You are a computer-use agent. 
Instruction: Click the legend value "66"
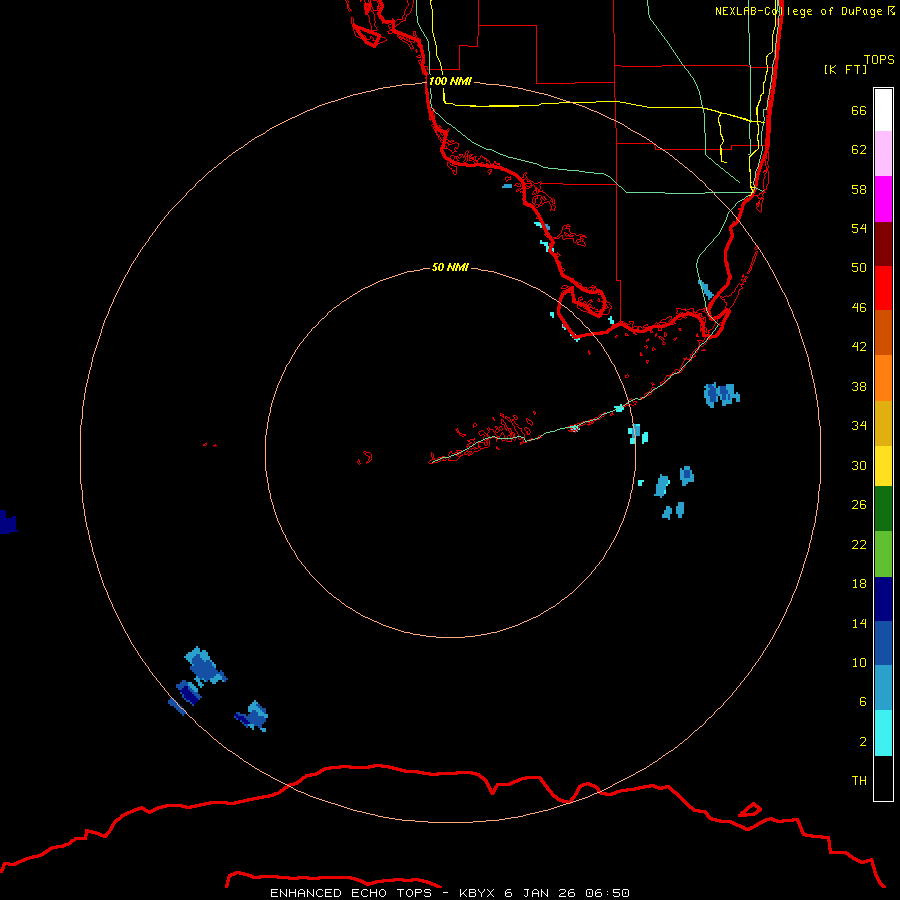[859, 111]
